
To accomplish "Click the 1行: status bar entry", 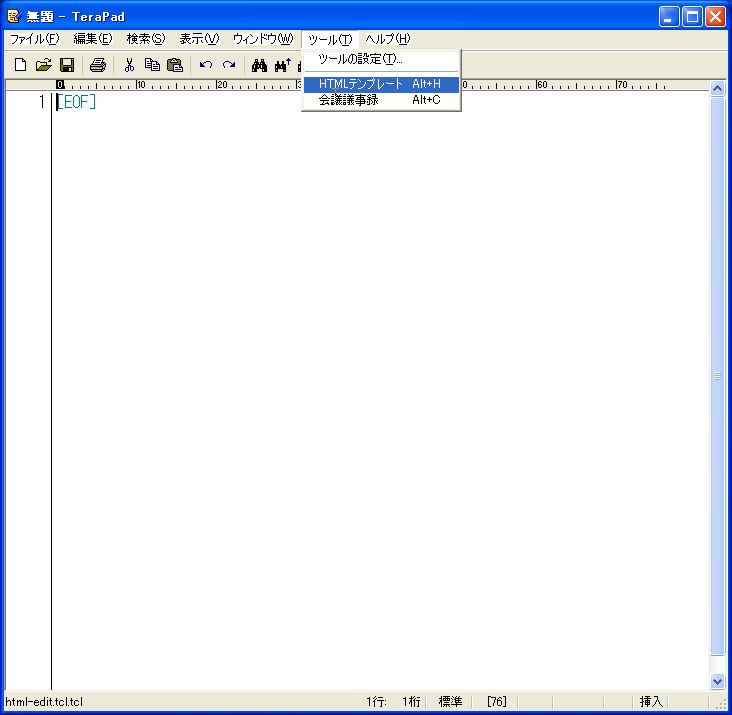I will pyautogui.click(x=376, y=701).
